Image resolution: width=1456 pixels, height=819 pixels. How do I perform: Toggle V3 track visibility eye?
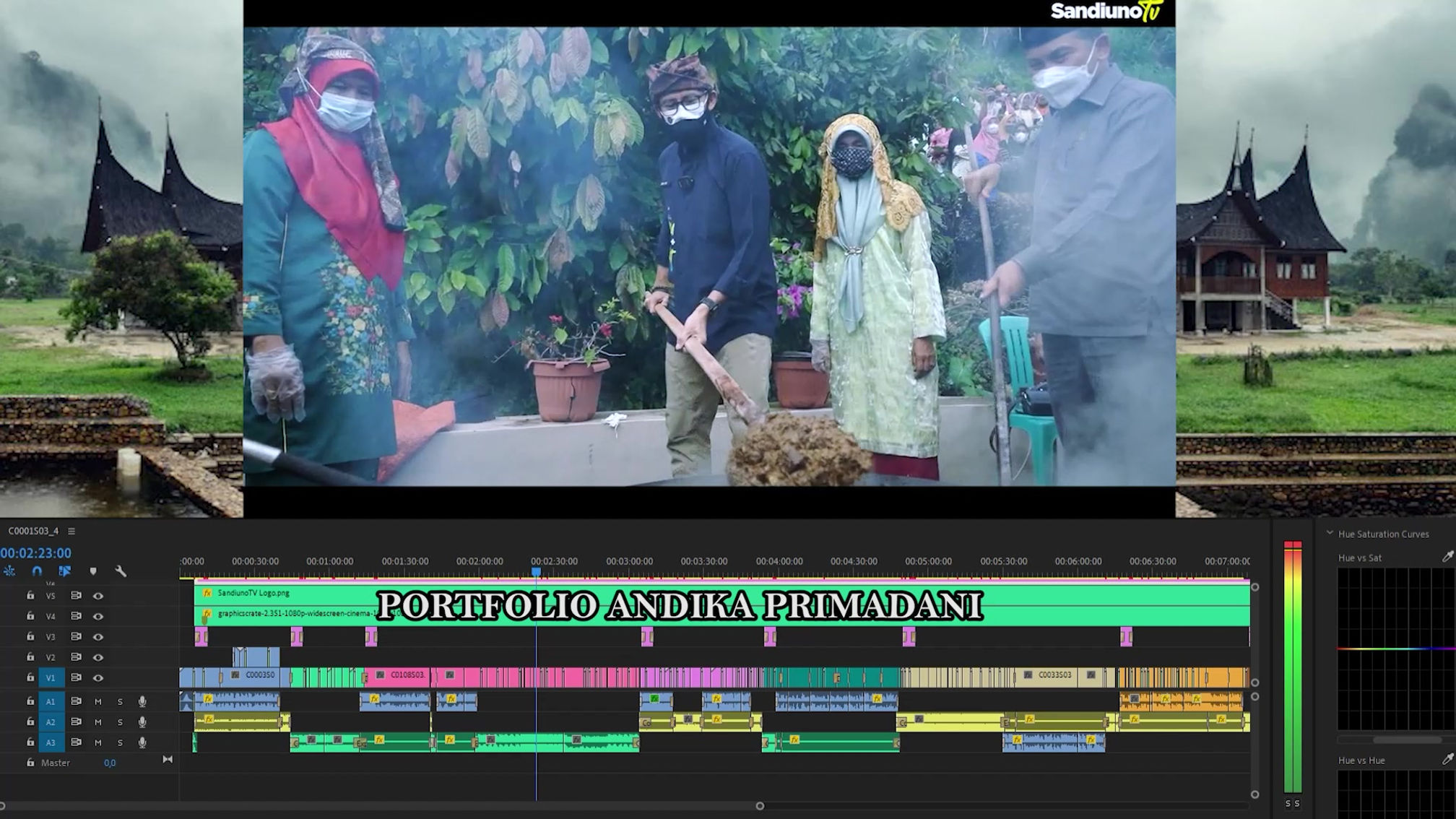pos(98,637)
